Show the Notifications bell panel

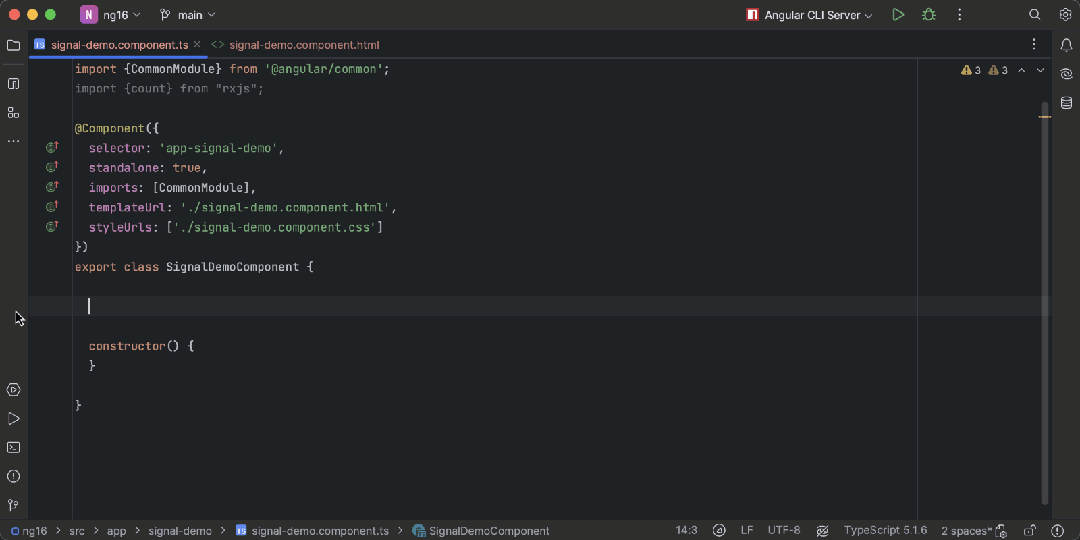(x=1066, y=45)
